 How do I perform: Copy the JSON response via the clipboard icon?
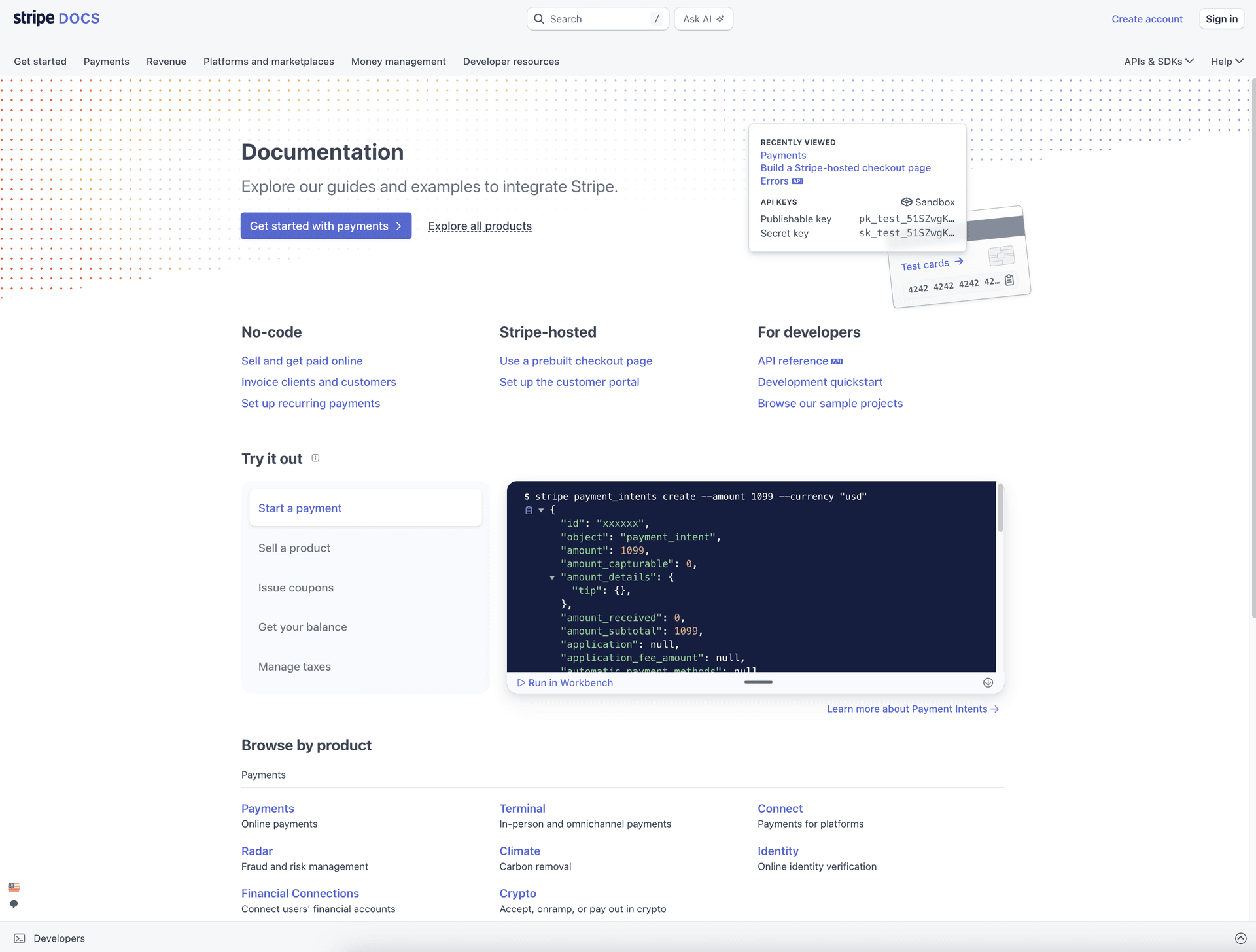pyautogui.click(x=529, y=510)
